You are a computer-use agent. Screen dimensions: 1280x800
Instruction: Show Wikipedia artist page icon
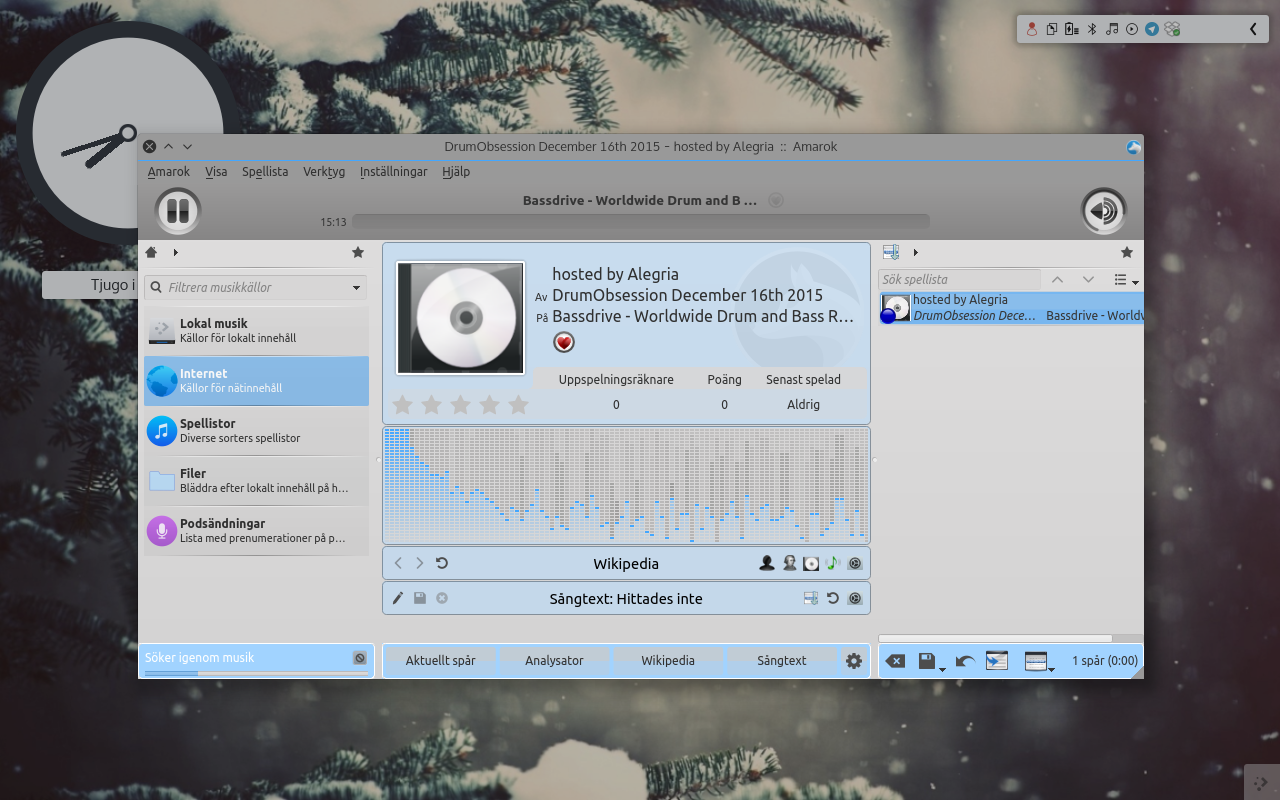coord(767,563)
